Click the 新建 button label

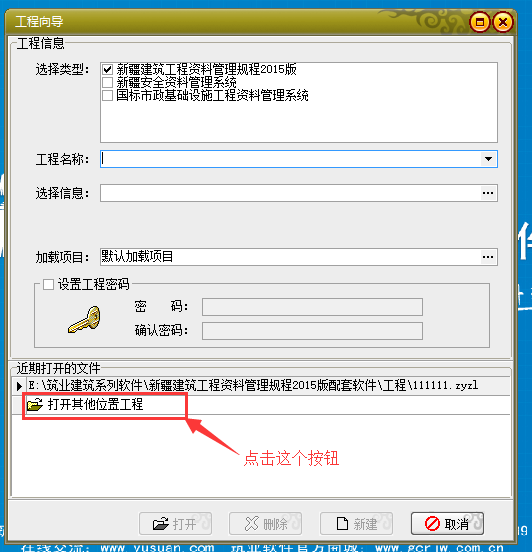[365, 524]
